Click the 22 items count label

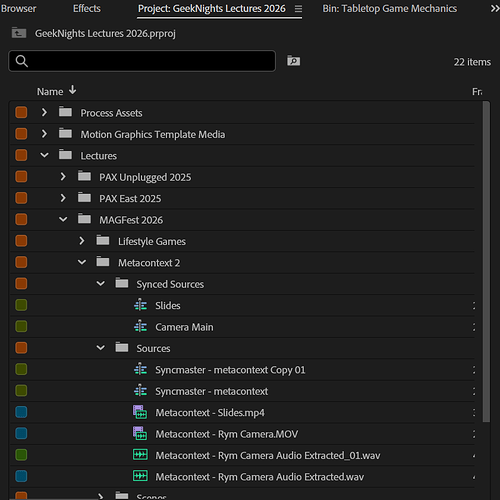click(x=472, y=62)
